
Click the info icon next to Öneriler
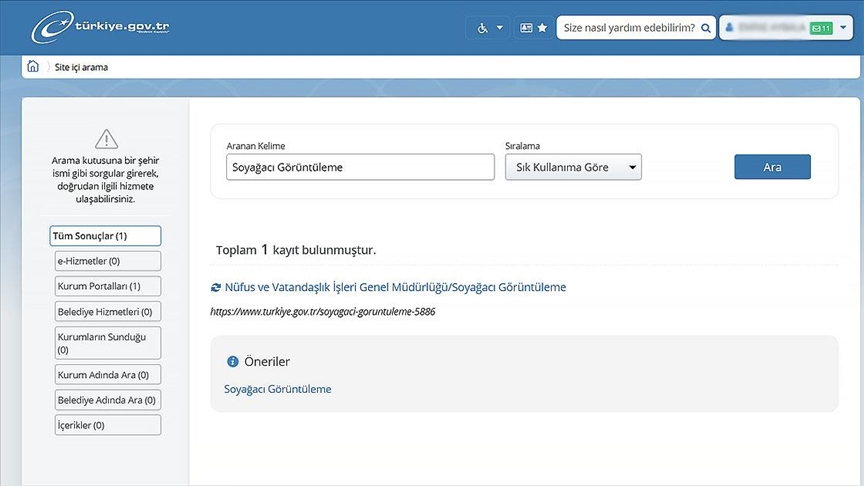coord(233,362)
